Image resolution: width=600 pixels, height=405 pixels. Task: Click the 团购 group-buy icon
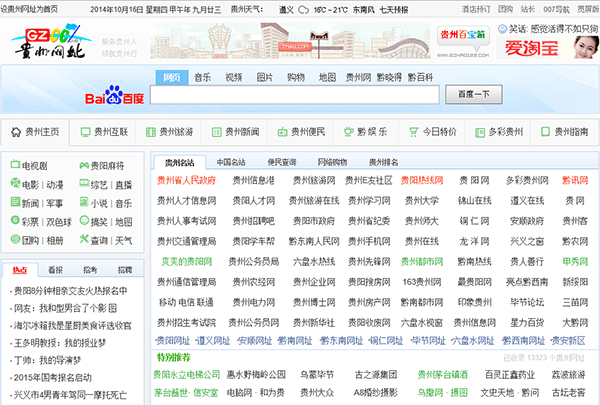13,240
